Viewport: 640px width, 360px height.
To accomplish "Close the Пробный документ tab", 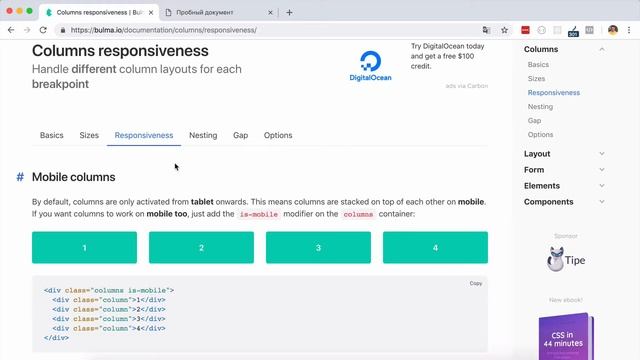I will coord(270,13).
